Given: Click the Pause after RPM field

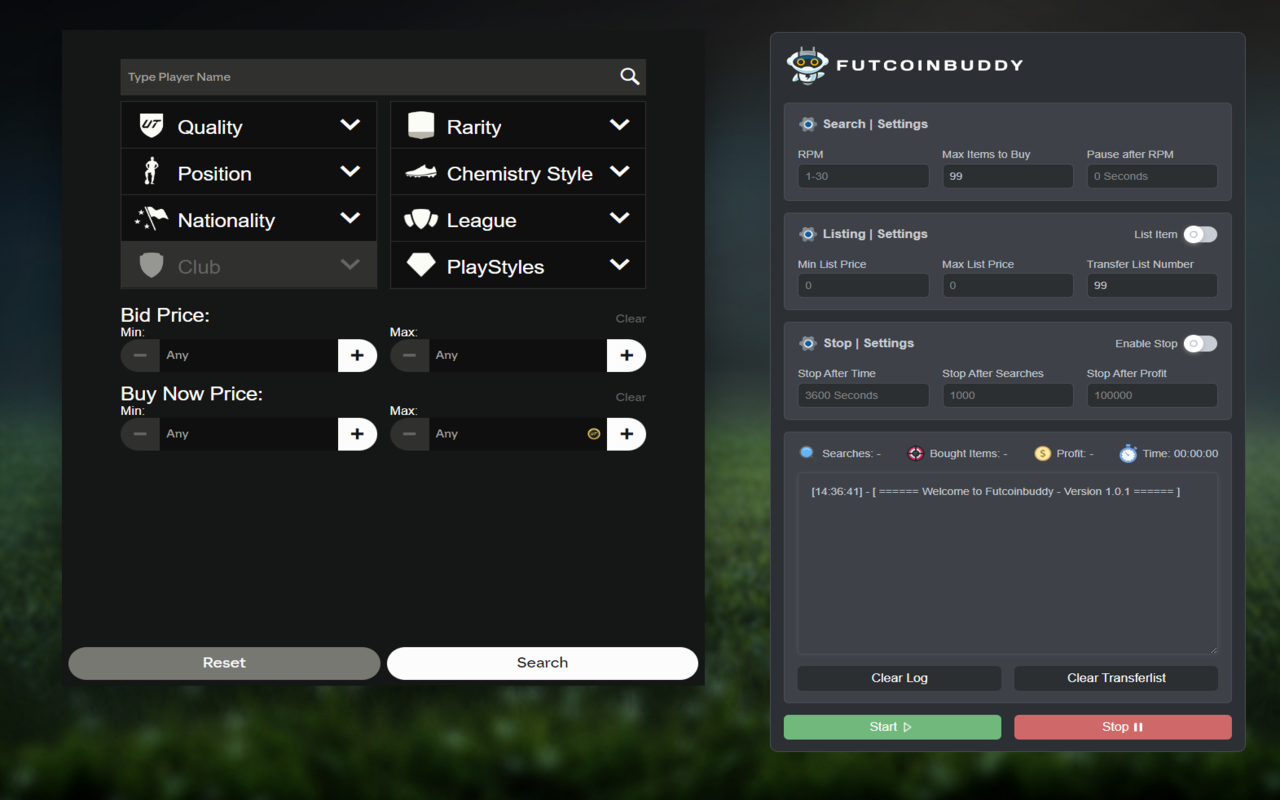Looking at the screenshot, I should coord(1152,176).
